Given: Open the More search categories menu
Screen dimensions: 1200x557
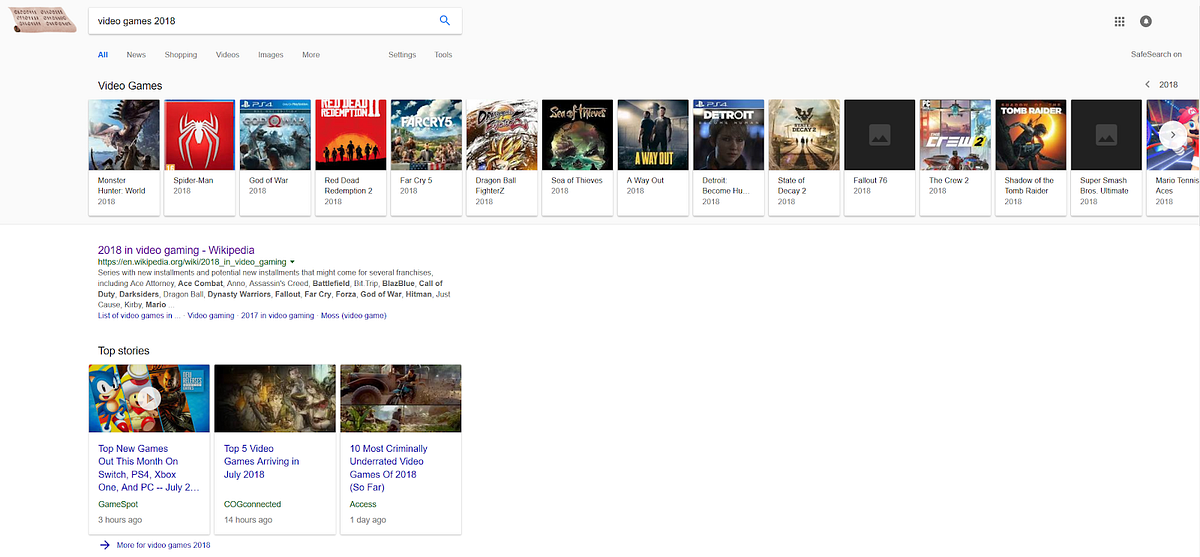Looking at the screenshot, I should 311,55.
